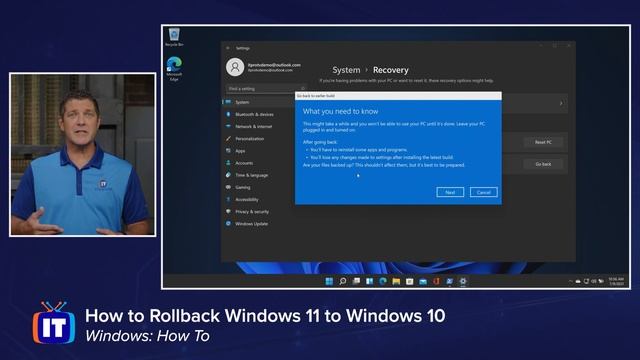Click the Settings back arrow
The height and width of the screenshot is (360, 640).
[228, 48]
